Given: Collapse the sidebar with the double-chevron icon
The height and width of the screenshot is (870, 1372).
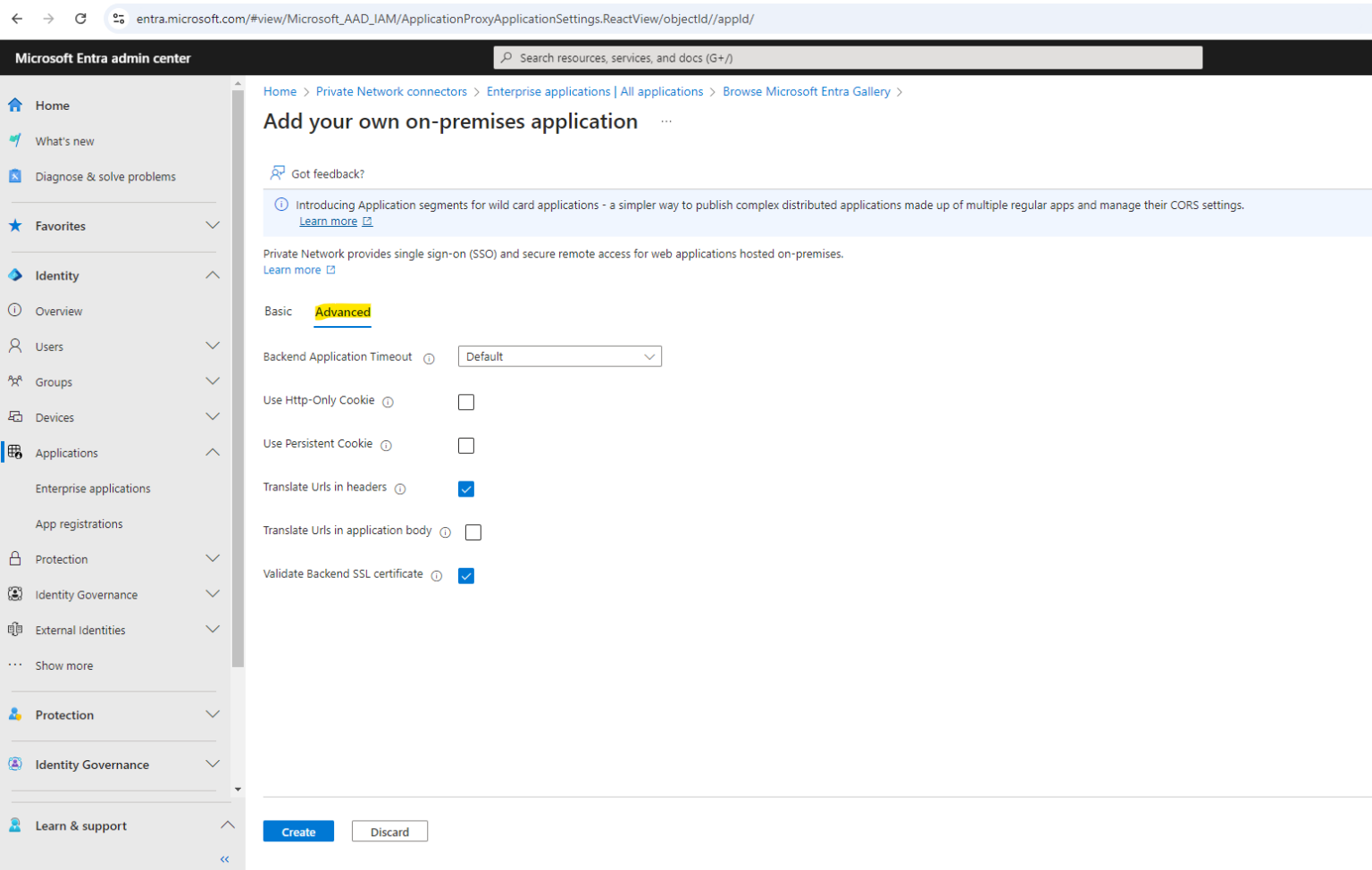Looking at the screenshot, I should [x=224, y=859].
